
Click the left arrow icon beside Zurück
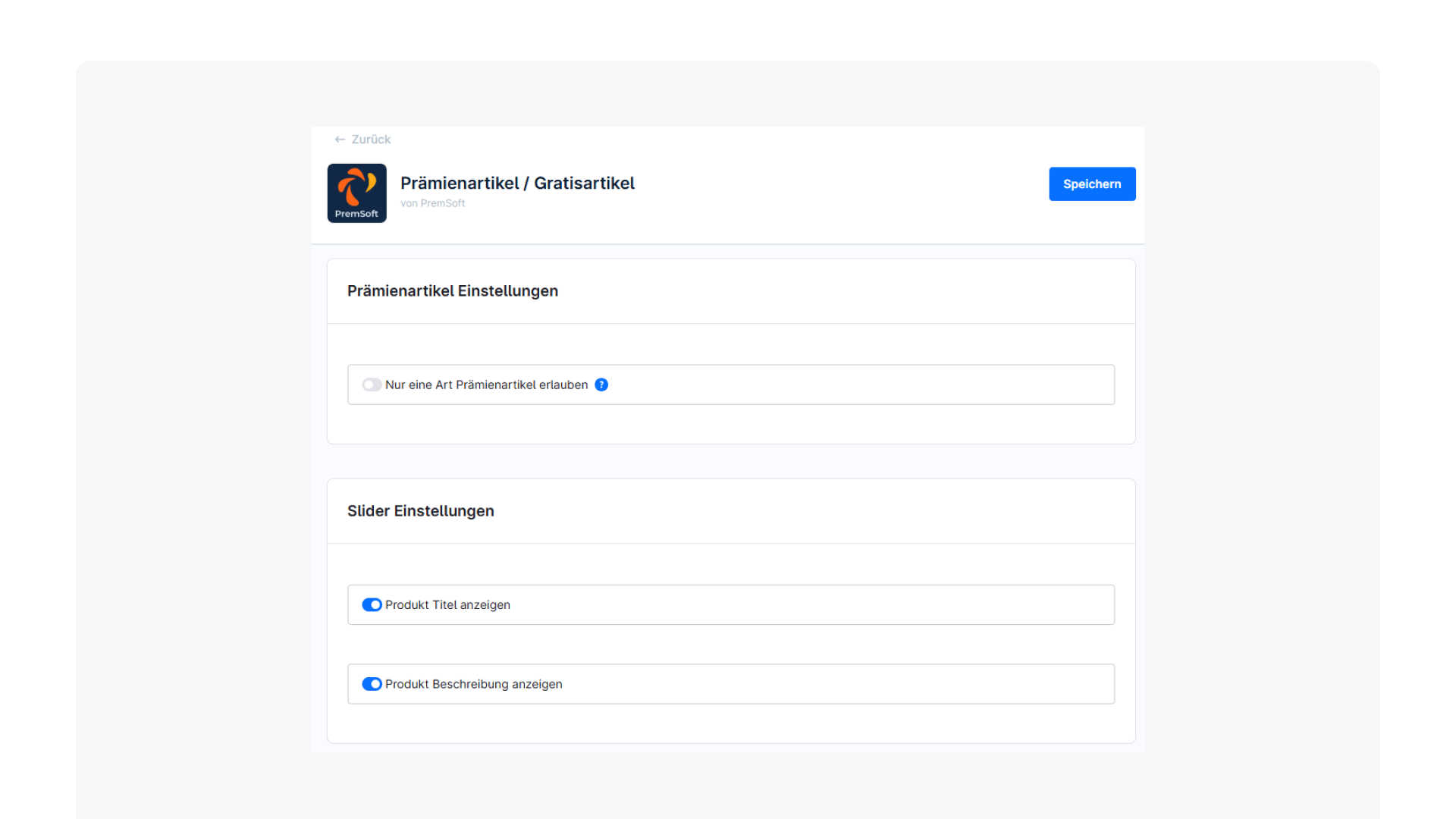(x=340, y=140)
